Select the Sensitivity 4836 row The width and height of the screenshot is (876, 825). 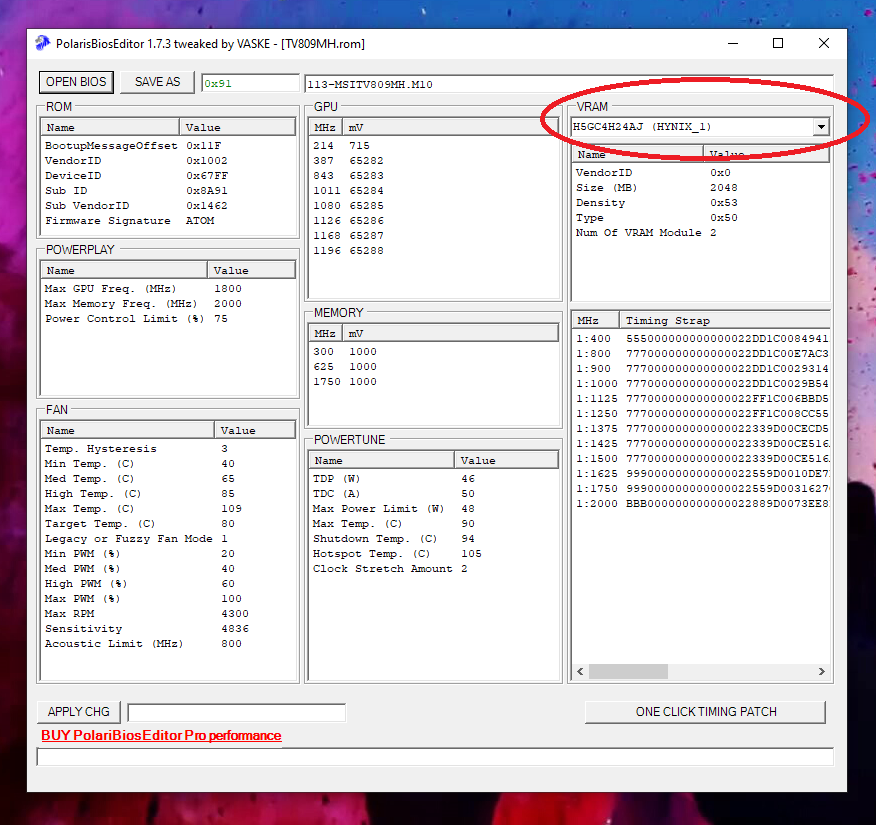168,629
